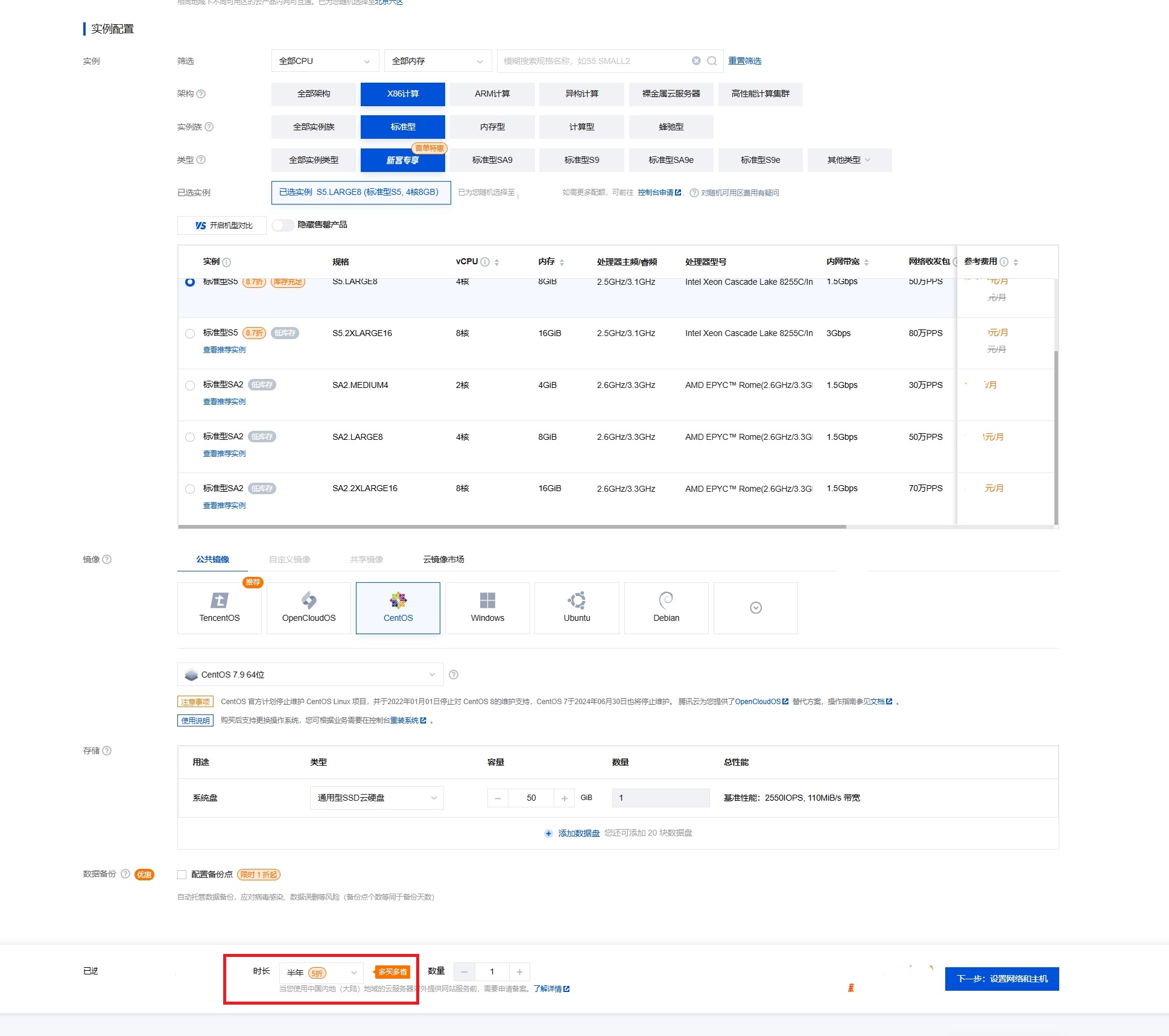Switch to the 公共镜像 tab
Screen dimensions: 1169x1036
tap(212, 559)
